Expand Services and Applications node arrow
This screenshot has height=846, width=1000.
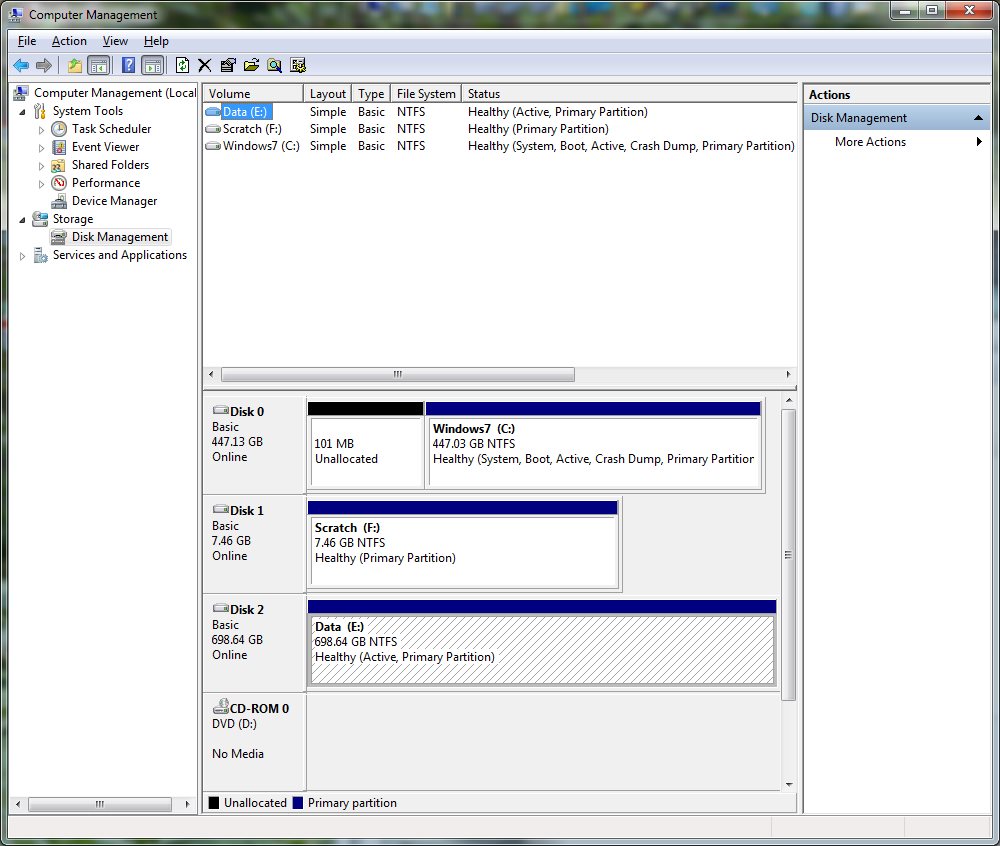(x=22, y=256)
